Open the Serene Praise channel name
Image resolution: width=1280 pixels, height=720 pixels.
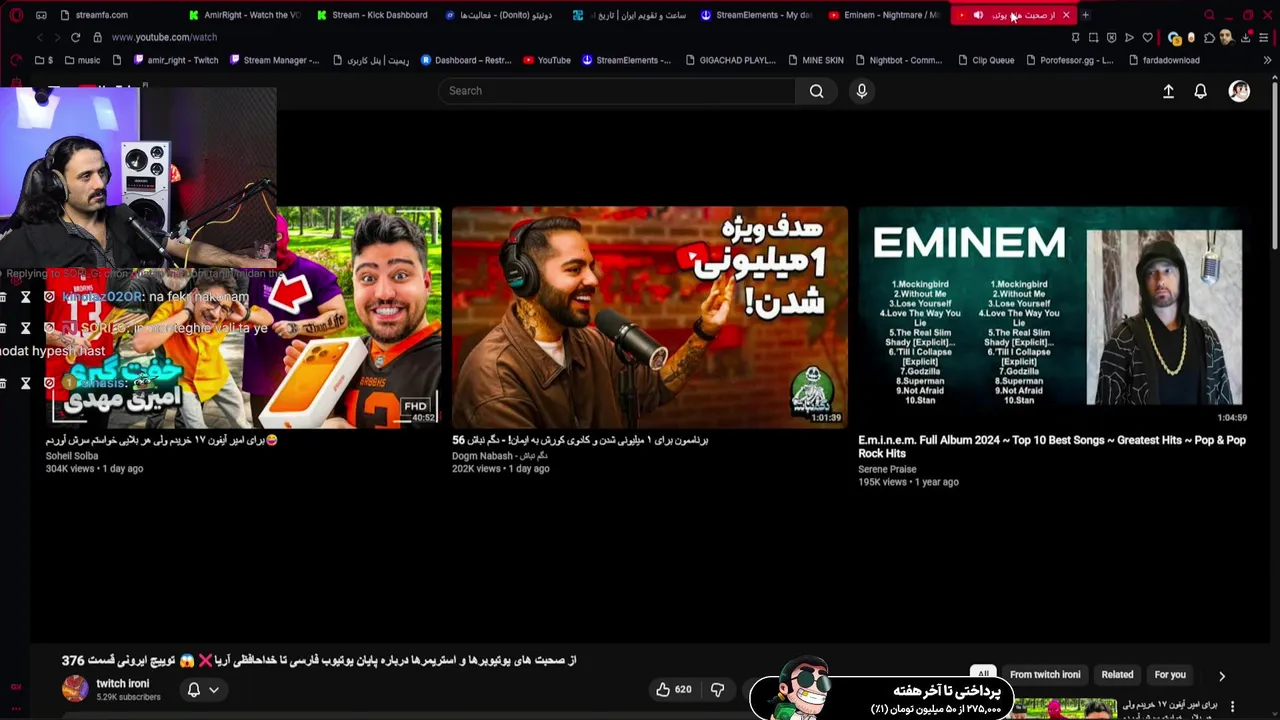[887, 469]
